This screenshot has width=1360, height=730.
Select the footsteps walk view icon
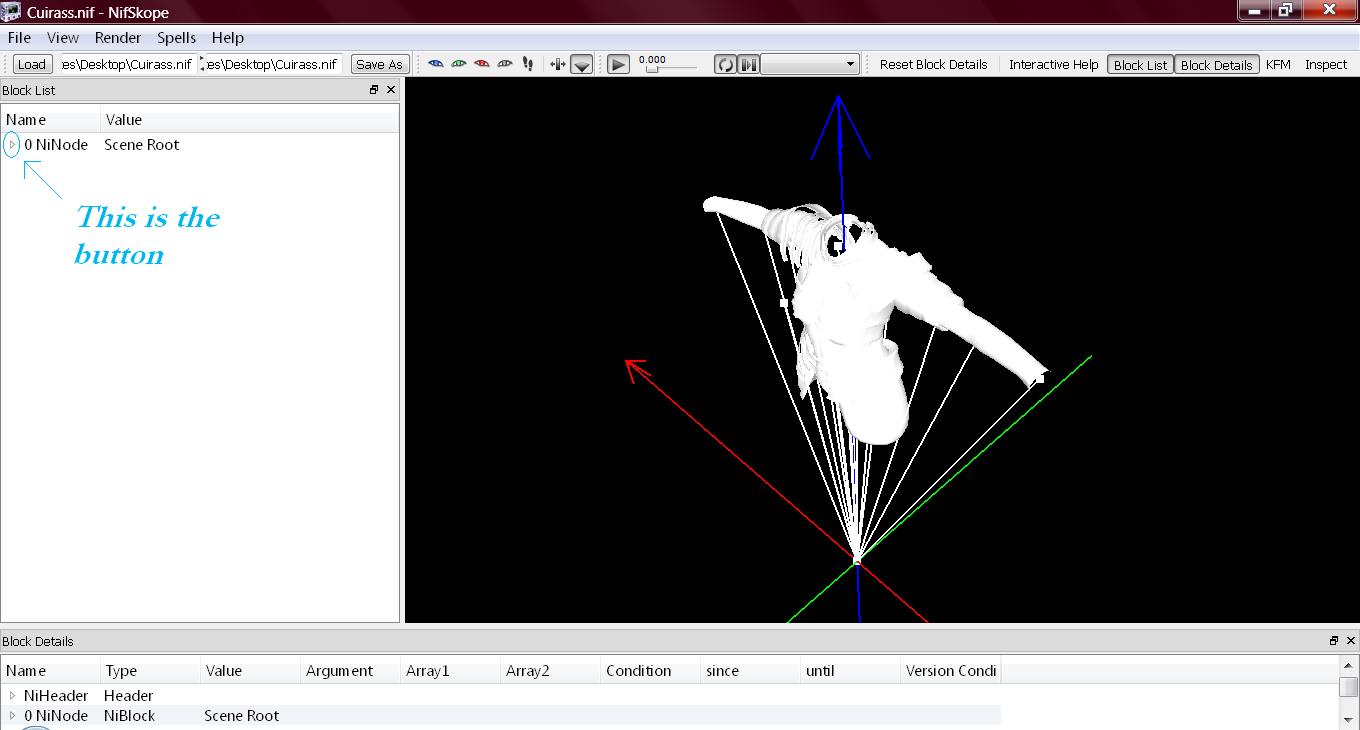coord(528,64)
